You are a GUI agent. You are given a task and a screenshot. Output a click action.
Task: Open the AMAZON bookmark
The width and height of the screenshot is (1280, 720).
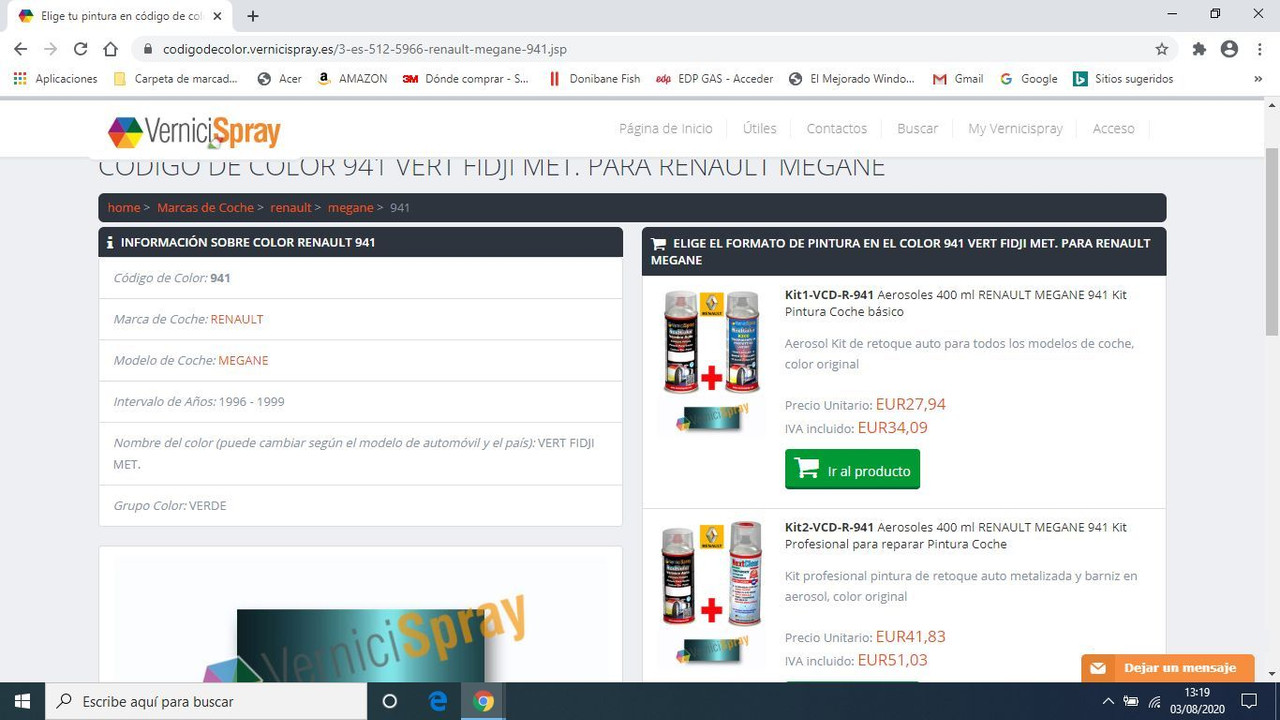(352, 79)
